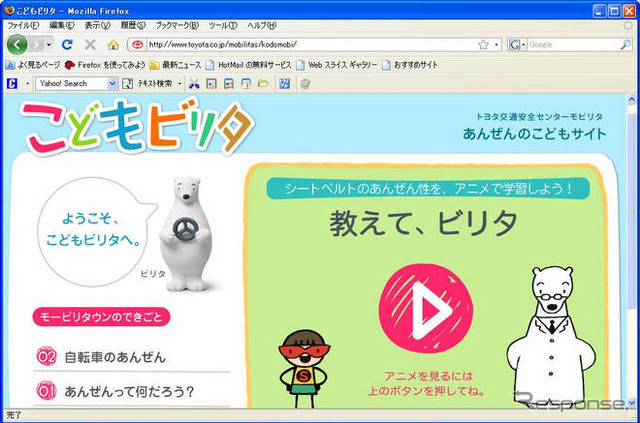Click the テキスト検索 button label
This screenshot has width=640, height=423.
tap(154, 83)
